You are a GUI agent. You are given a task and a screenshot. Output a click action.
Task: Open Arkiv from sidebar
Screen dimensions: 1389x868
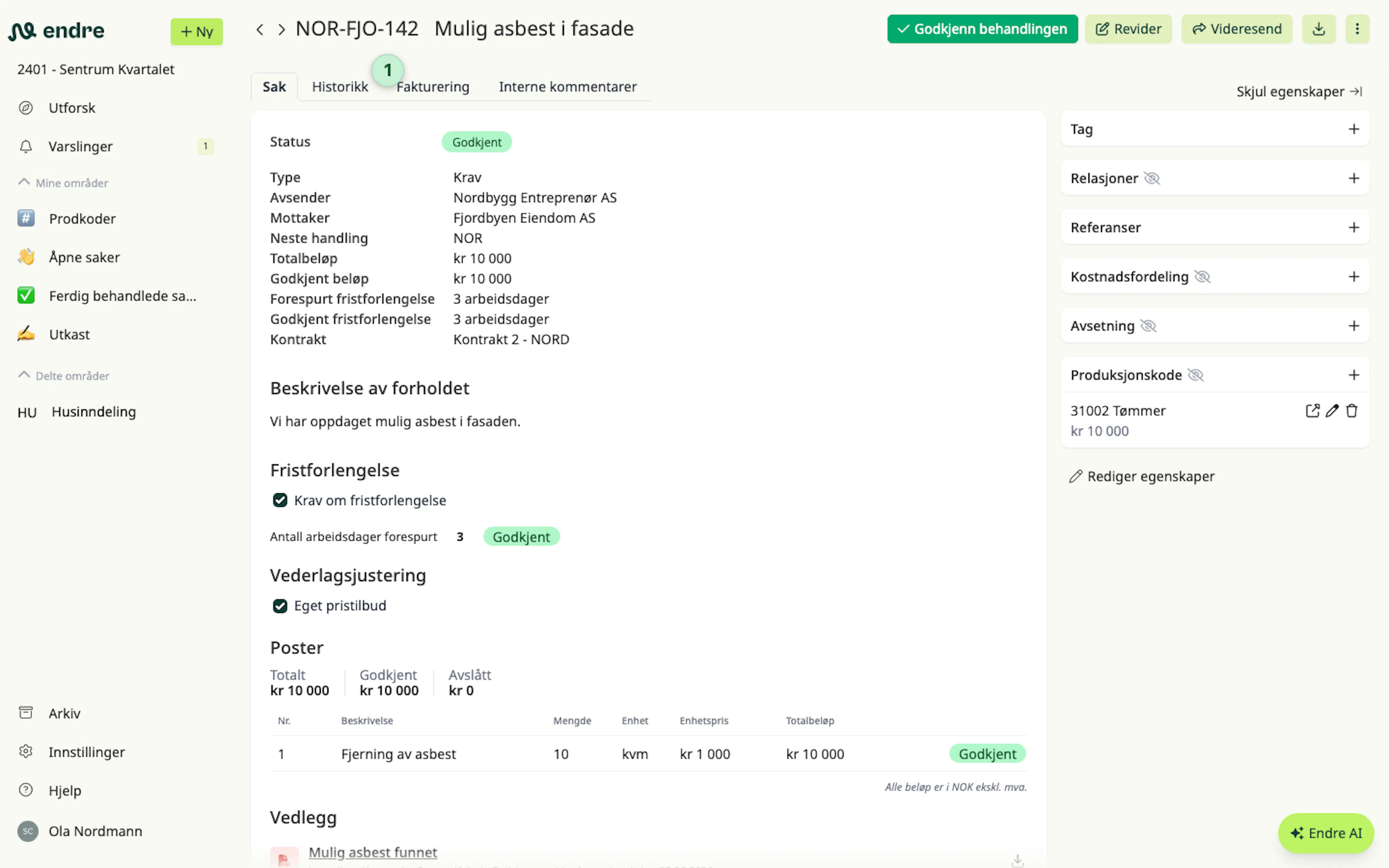tap(64, 714)
